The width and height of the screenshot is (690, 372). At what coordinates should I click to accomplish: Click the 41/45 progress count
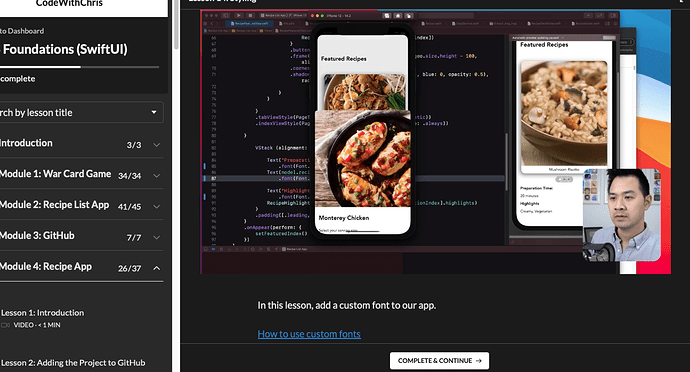129,206
